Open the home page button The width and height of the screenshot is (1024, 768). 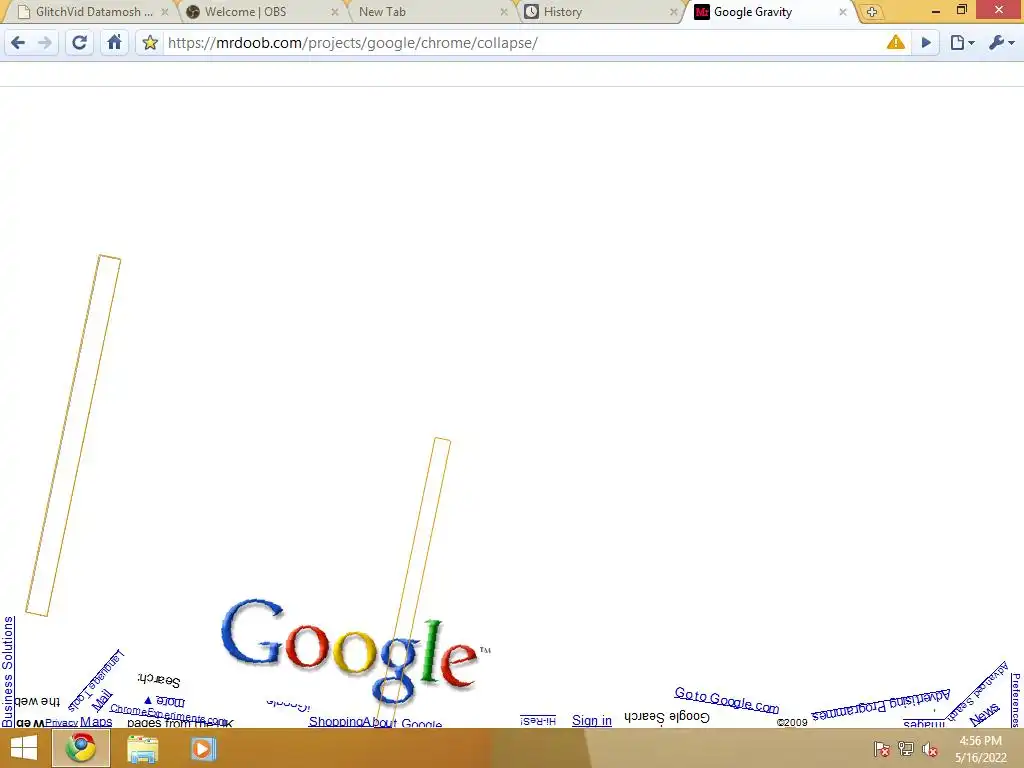114,43
